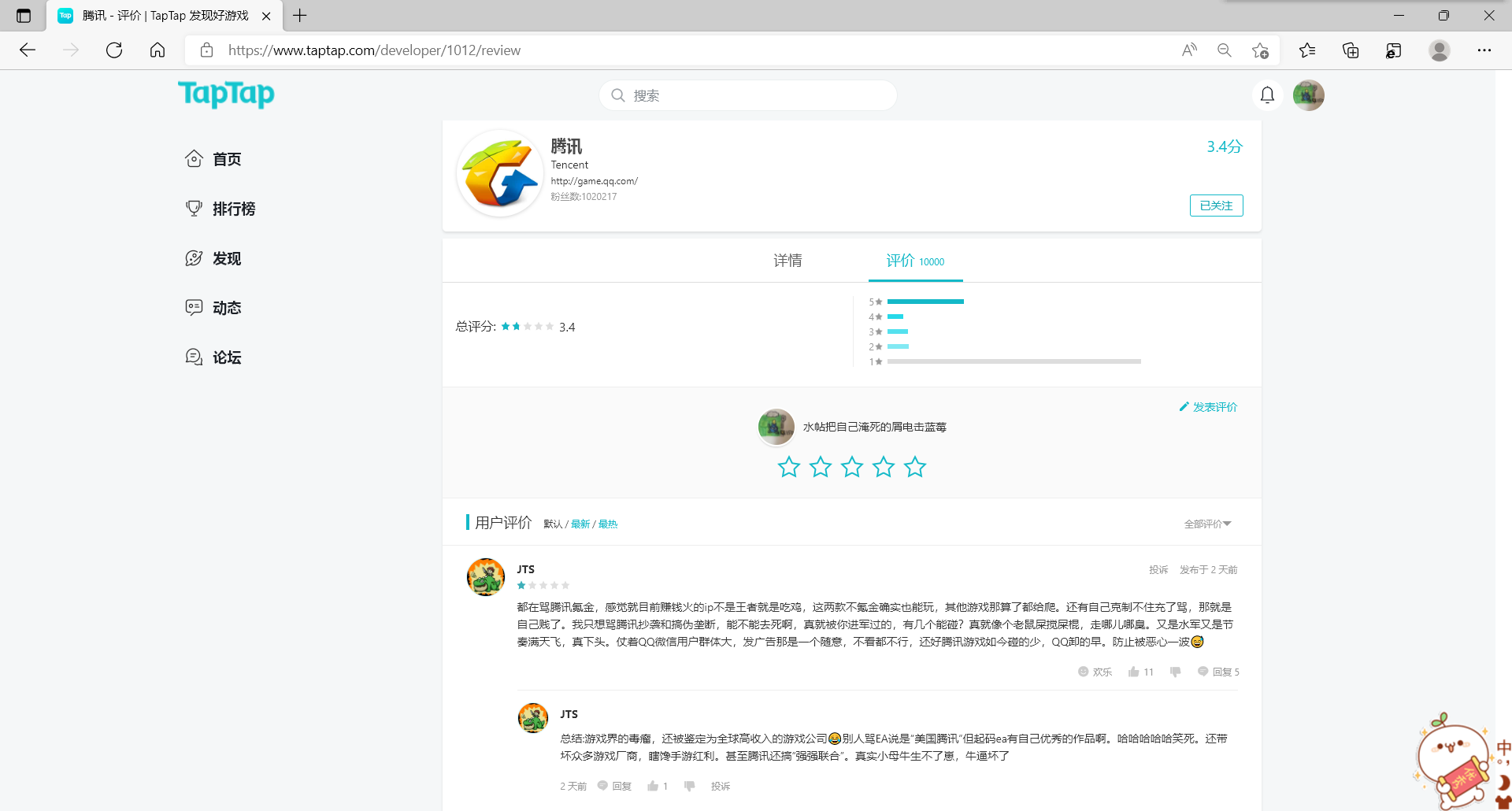The width and height of the screenshot is (1512, 811).
Task: Click the 搜索 search field
Action: click(748, 95)
